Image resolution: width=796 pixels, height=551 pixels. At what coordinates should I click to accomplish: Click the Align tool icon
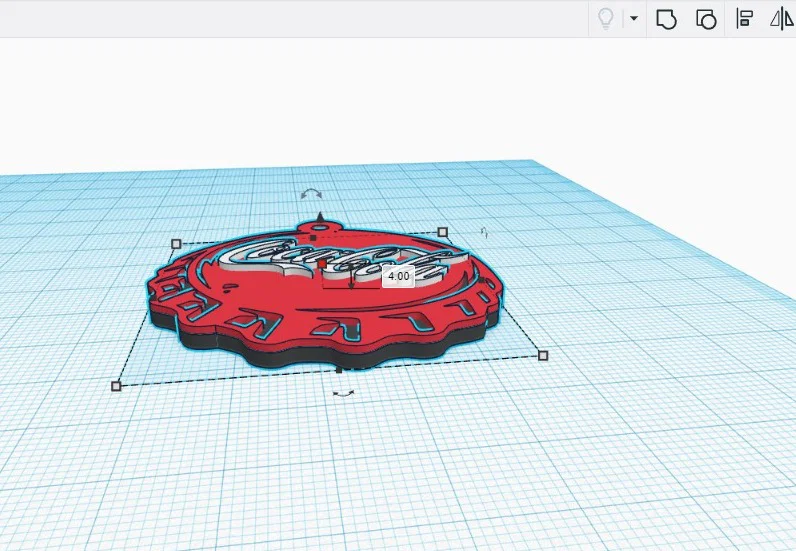coord(744,19)
